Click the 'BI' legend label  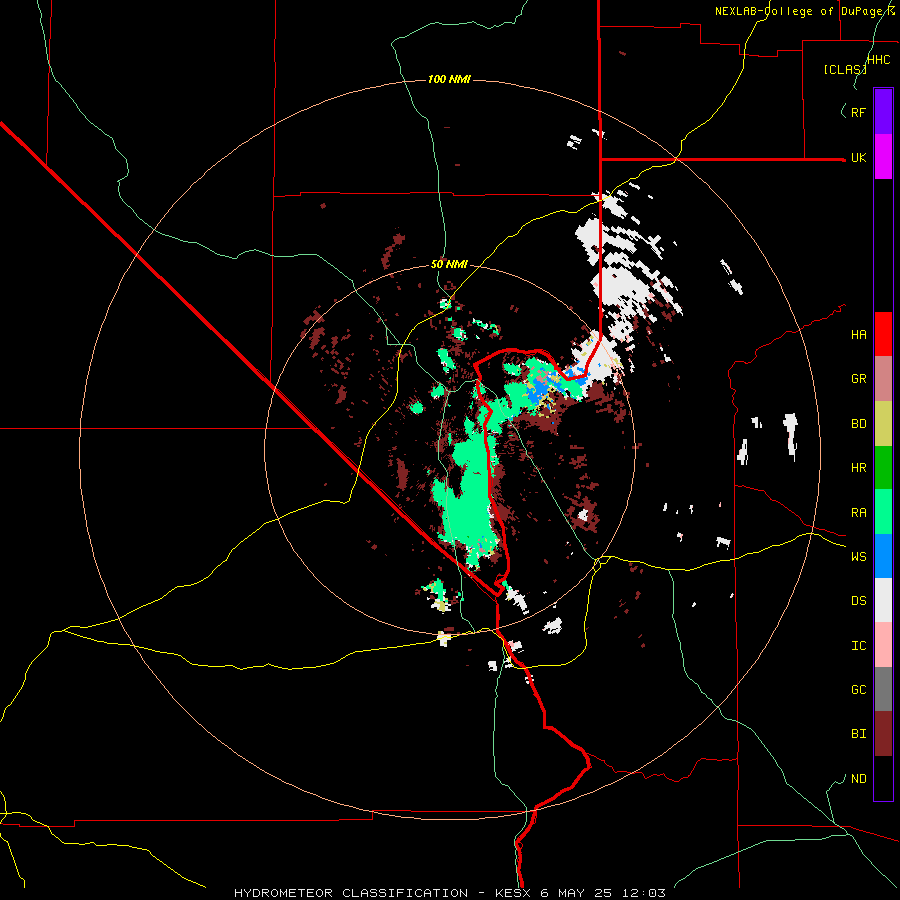point(858,734)
